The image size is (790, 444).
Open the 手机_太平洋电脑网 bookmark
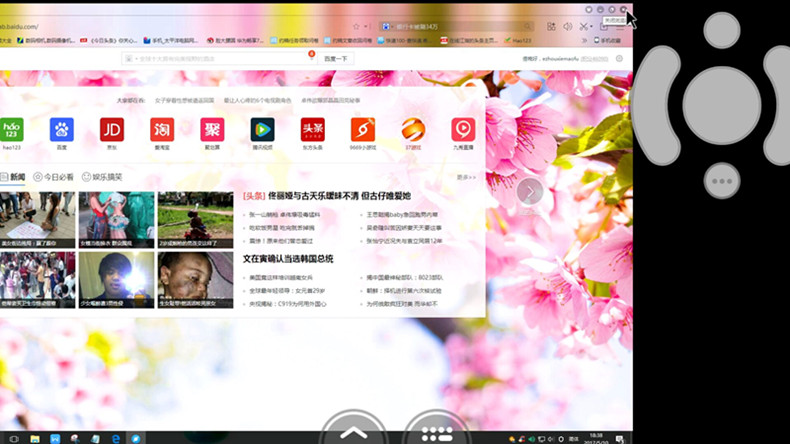point(171,40)
